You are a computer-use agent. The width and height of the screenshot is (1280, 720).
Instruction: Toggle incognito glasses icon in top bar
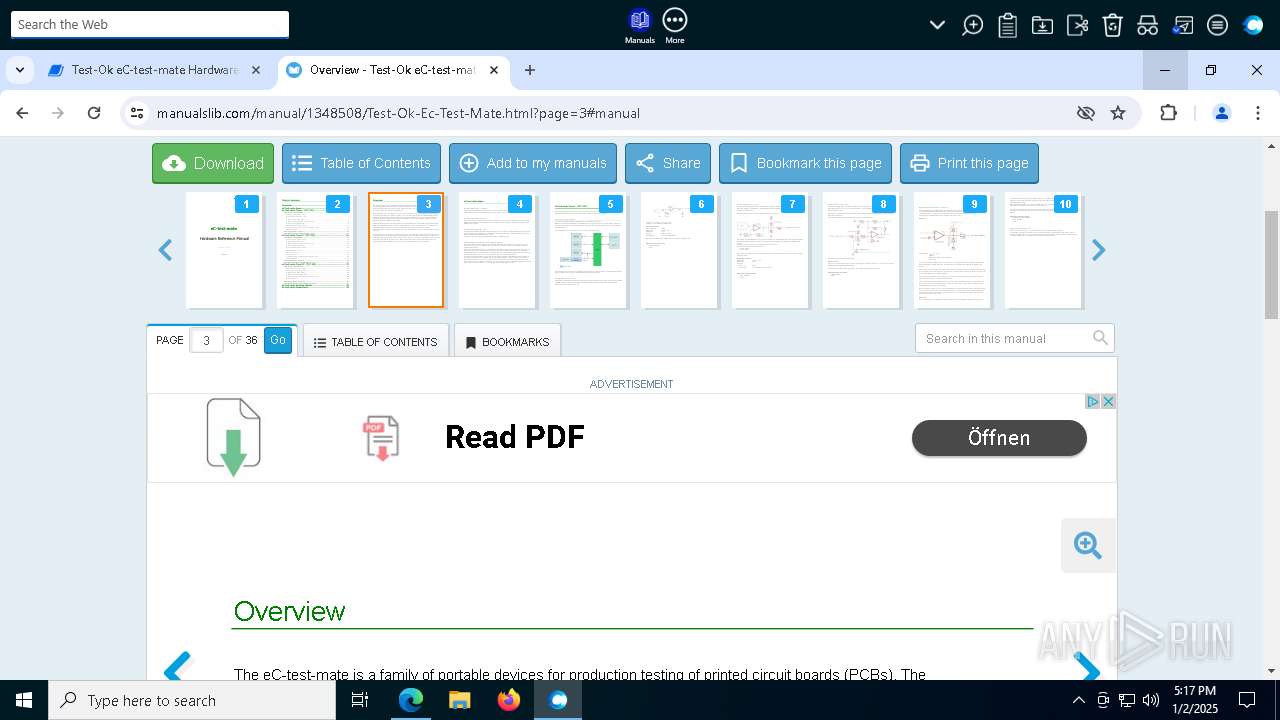[1147, 25]
